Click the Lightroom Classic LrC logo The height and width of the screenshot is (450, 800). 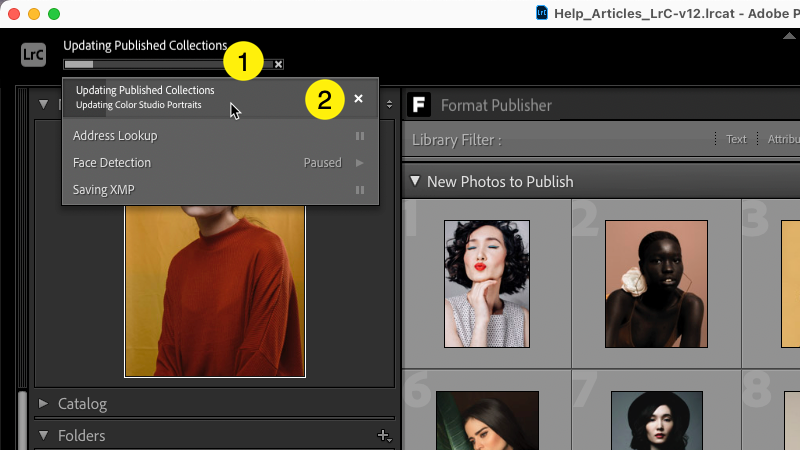click(x=33, y=54)
